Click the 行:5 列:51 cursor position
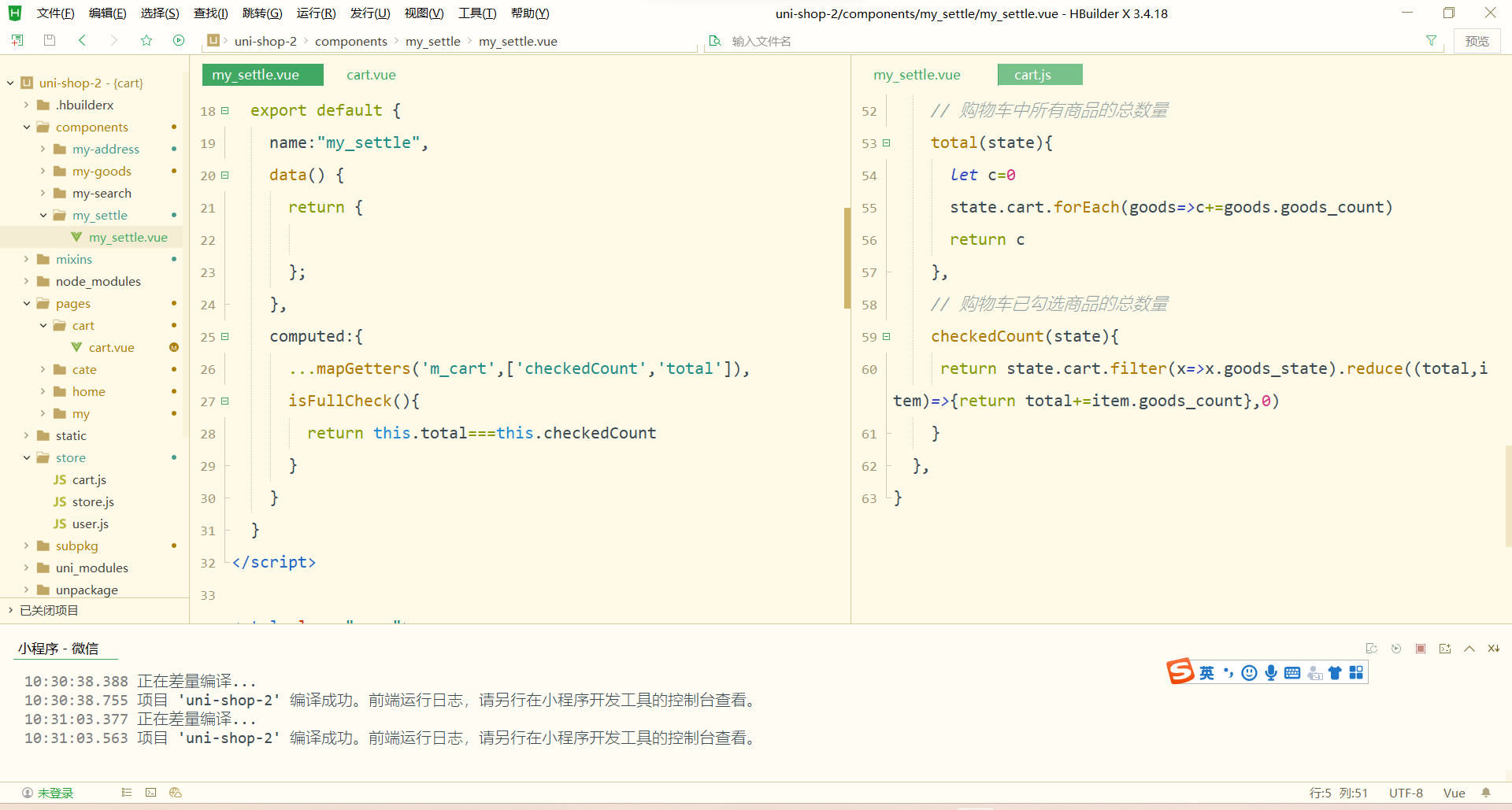 click(1338, 793)
